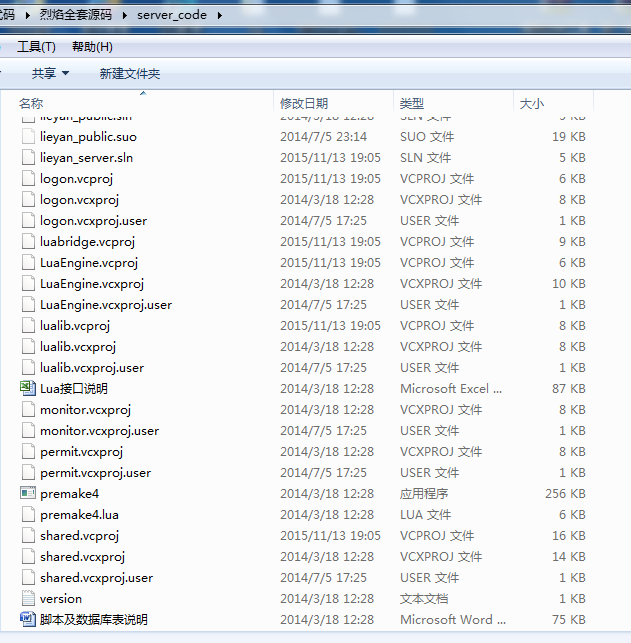Image resolution: width=631 pixels, height=643 pixels.
Task: Click the shared.vcproj file icon
Action: [28, 536]
